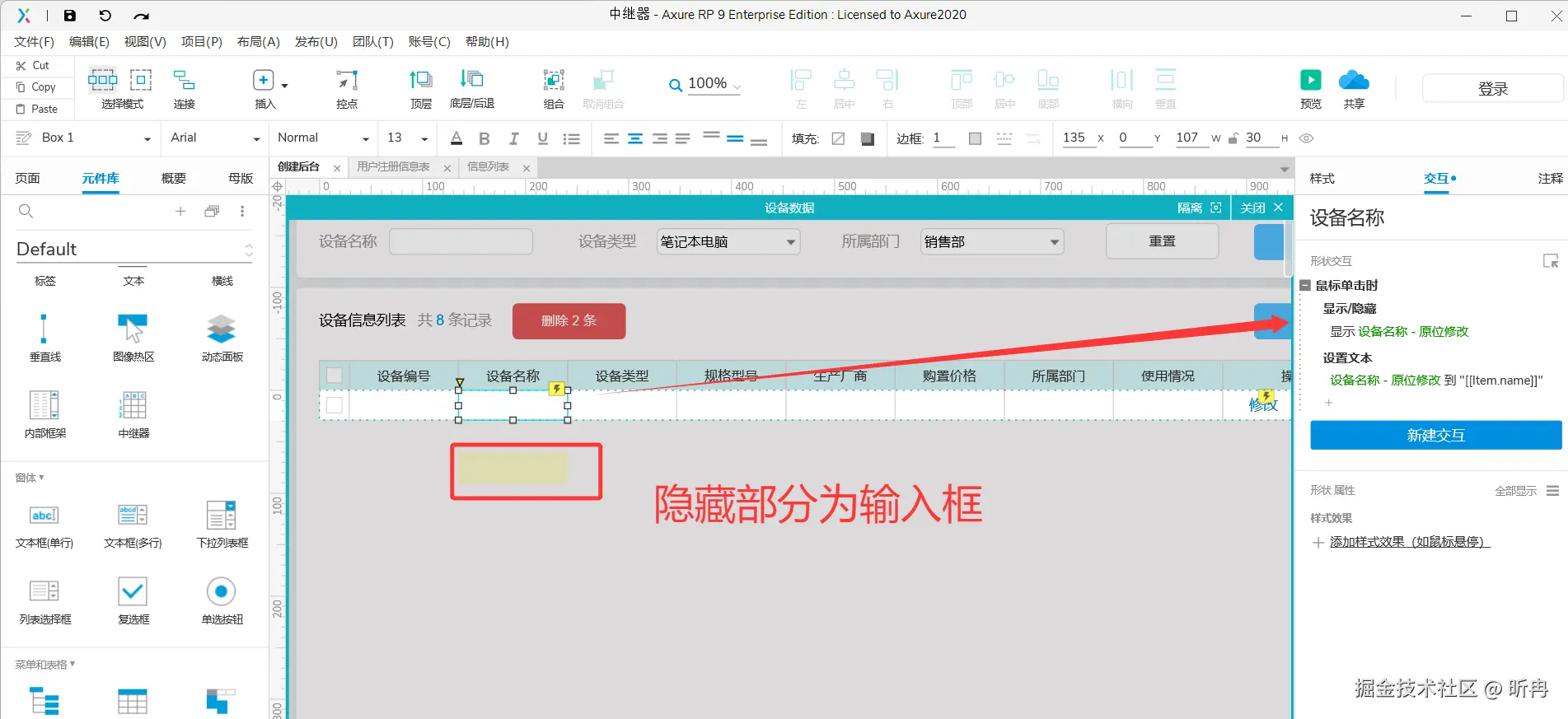Open the text color picker
Screen dimensions: 1568x719
pyautogui.click(x=456, y=138)
